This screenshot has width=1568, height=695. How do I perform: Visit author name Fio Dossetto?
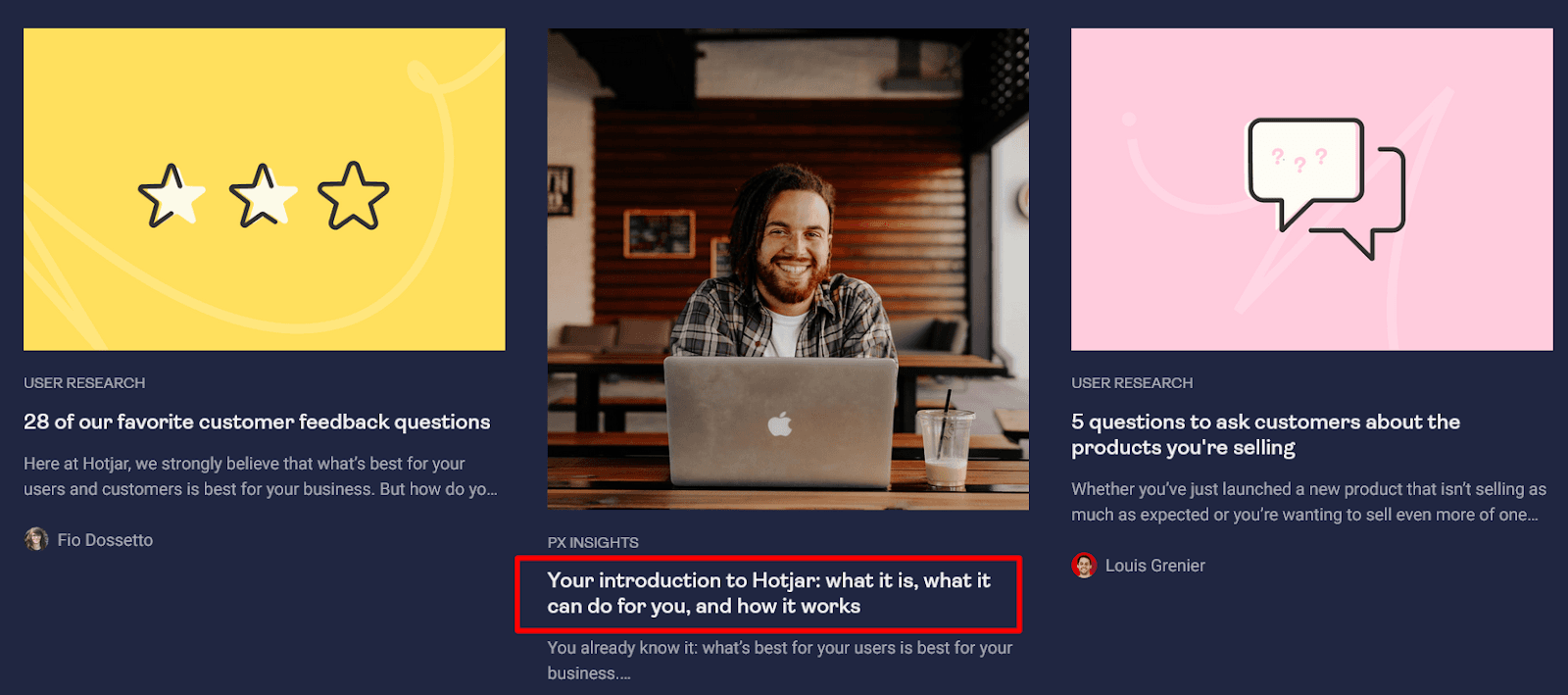[105, 540]
